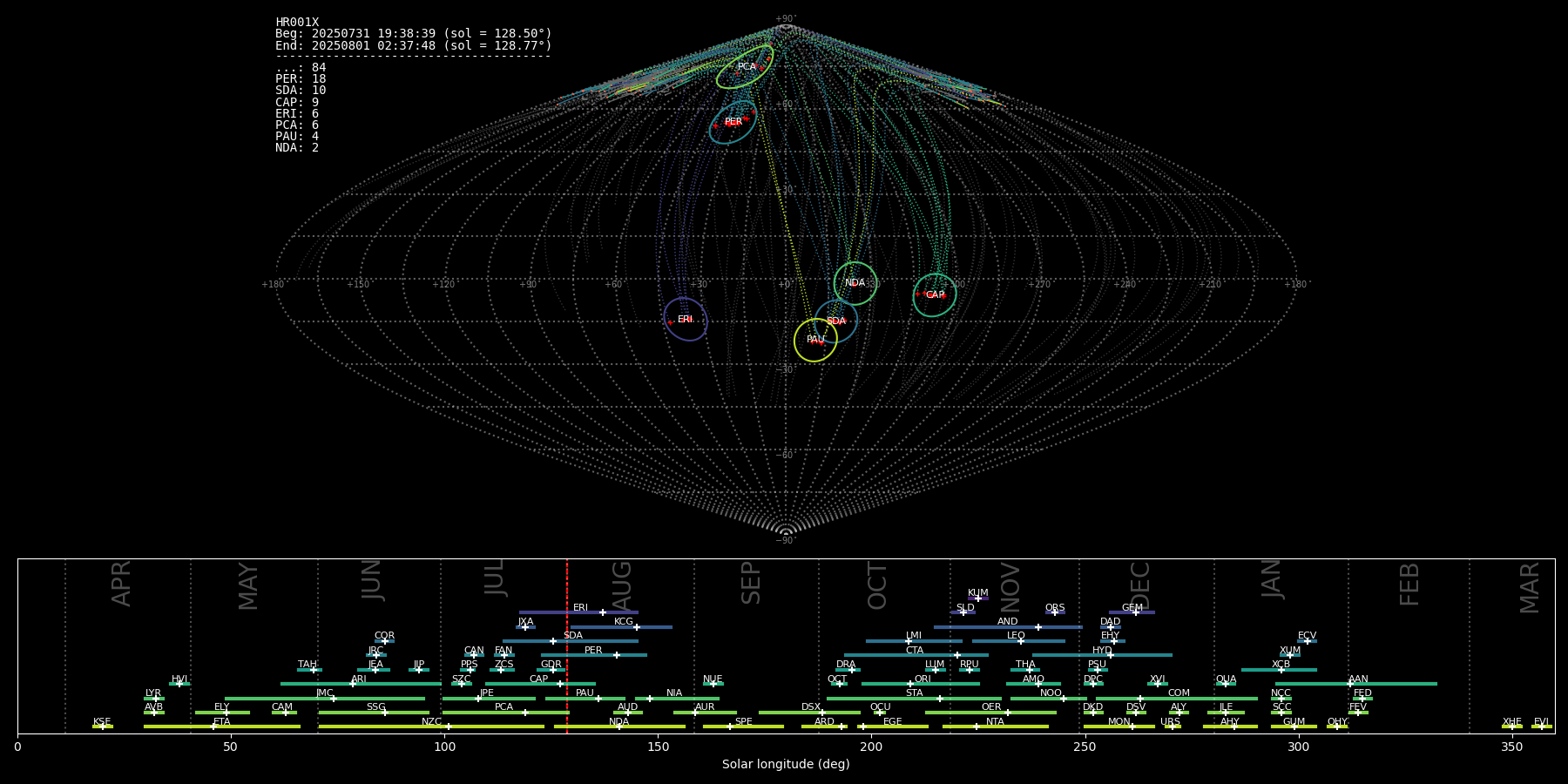
Task: Click the LEO shower bar in timeline
Action: 1018,641
